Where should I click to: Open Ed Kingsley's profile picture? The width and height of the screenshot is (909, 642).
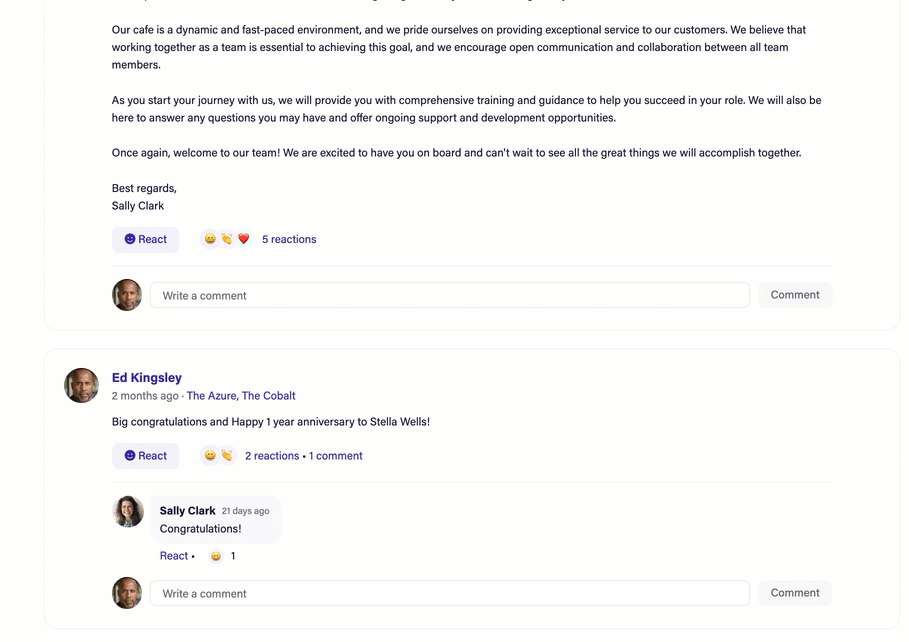coord(82,385)
